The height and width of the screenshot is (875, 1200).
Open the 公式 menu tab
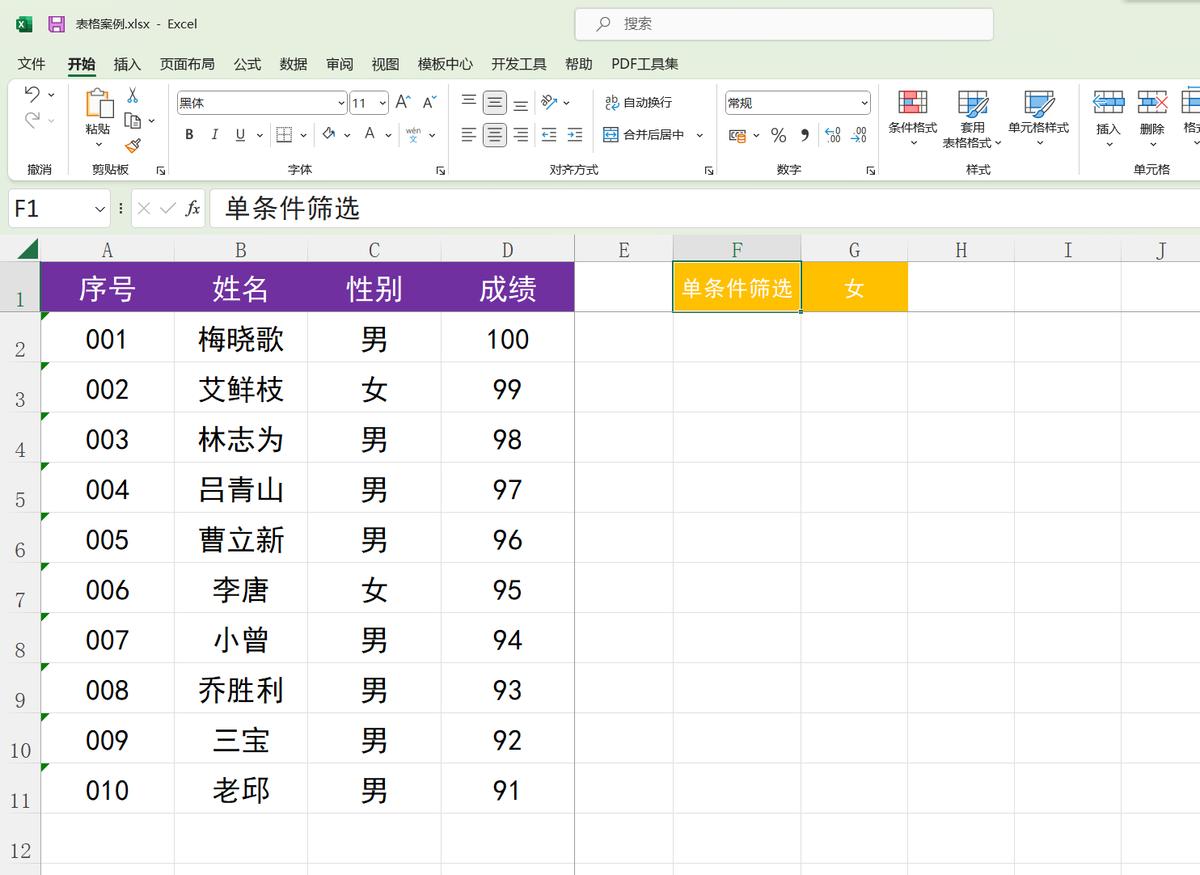coord(246,64)
